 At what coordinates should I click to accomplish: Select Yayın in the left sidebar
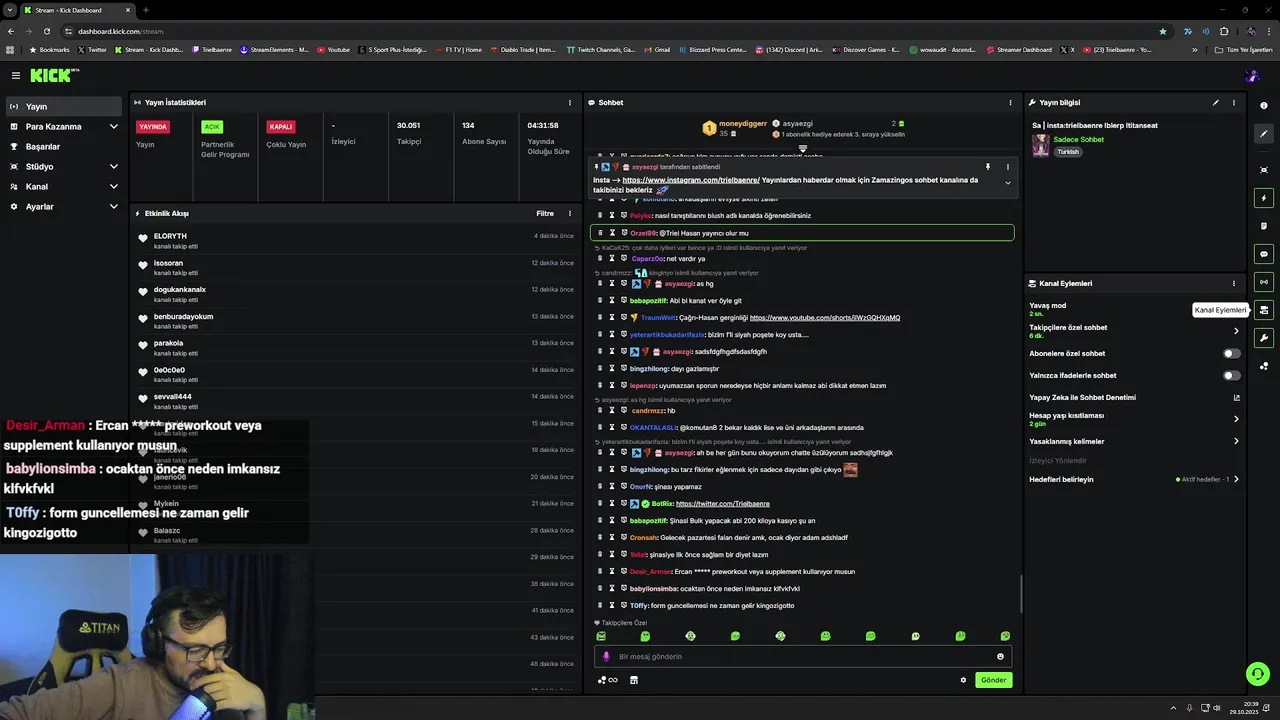pyautogui.click(x=62, y=106)
